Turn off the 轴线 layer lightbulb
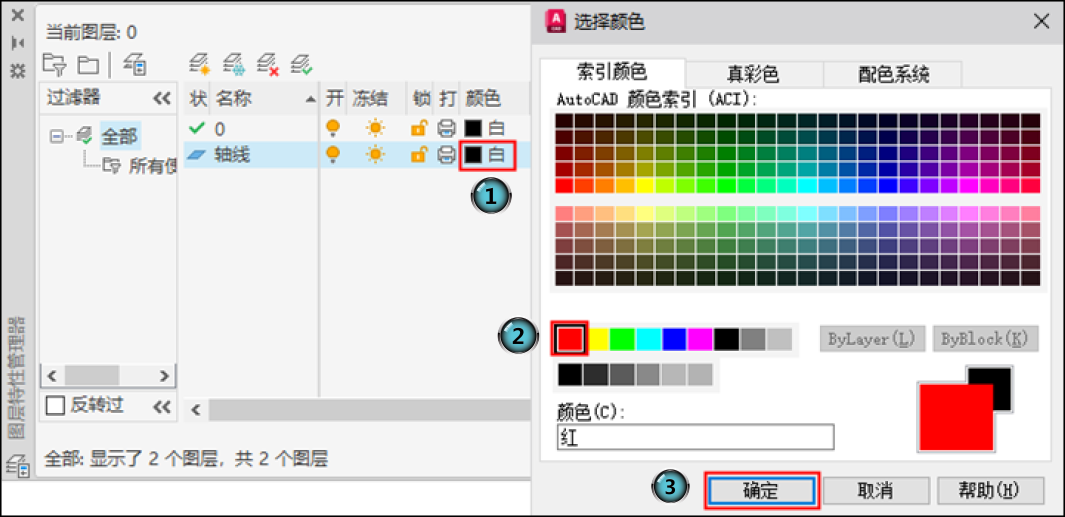This screenshot has width=1065, height=517. (333, 154)
